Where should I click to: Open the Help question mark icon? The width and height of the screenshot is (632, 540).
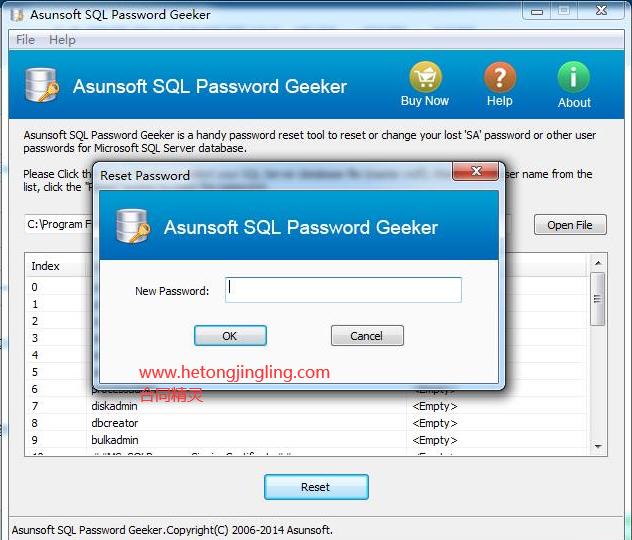[500, 77]
